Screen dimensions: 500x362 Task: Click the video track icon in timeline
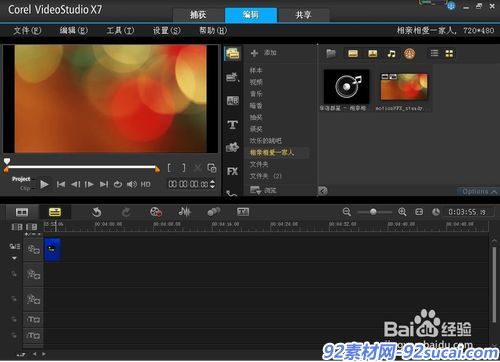[33, 249]
